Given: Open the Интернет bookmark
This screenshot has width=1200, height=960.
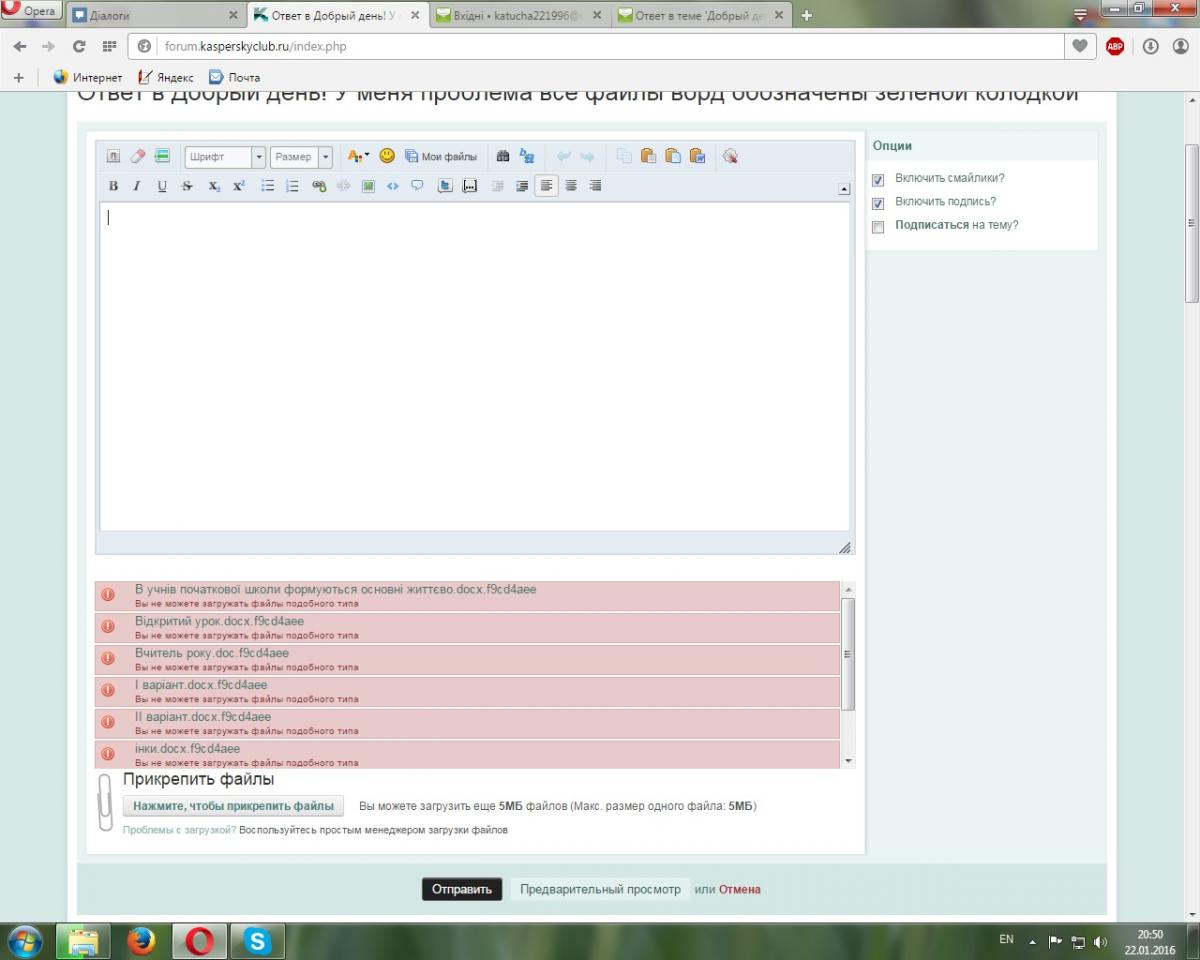Looking at the screenshot, I should click(x=87, y=77).
